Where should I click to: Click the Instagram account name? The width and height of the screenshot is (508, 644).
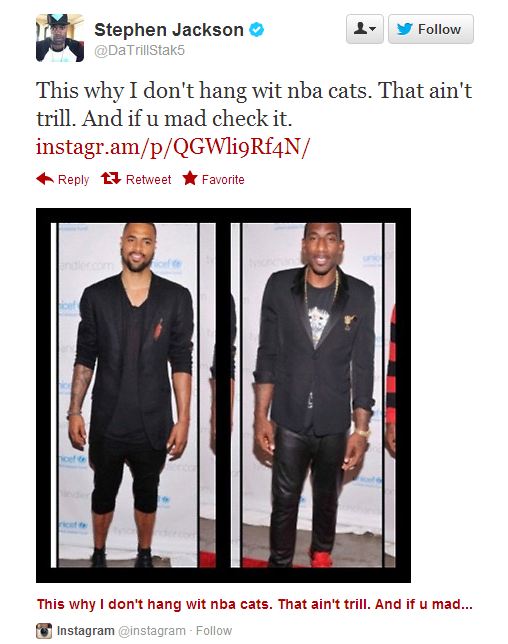[x=85, y=630]
